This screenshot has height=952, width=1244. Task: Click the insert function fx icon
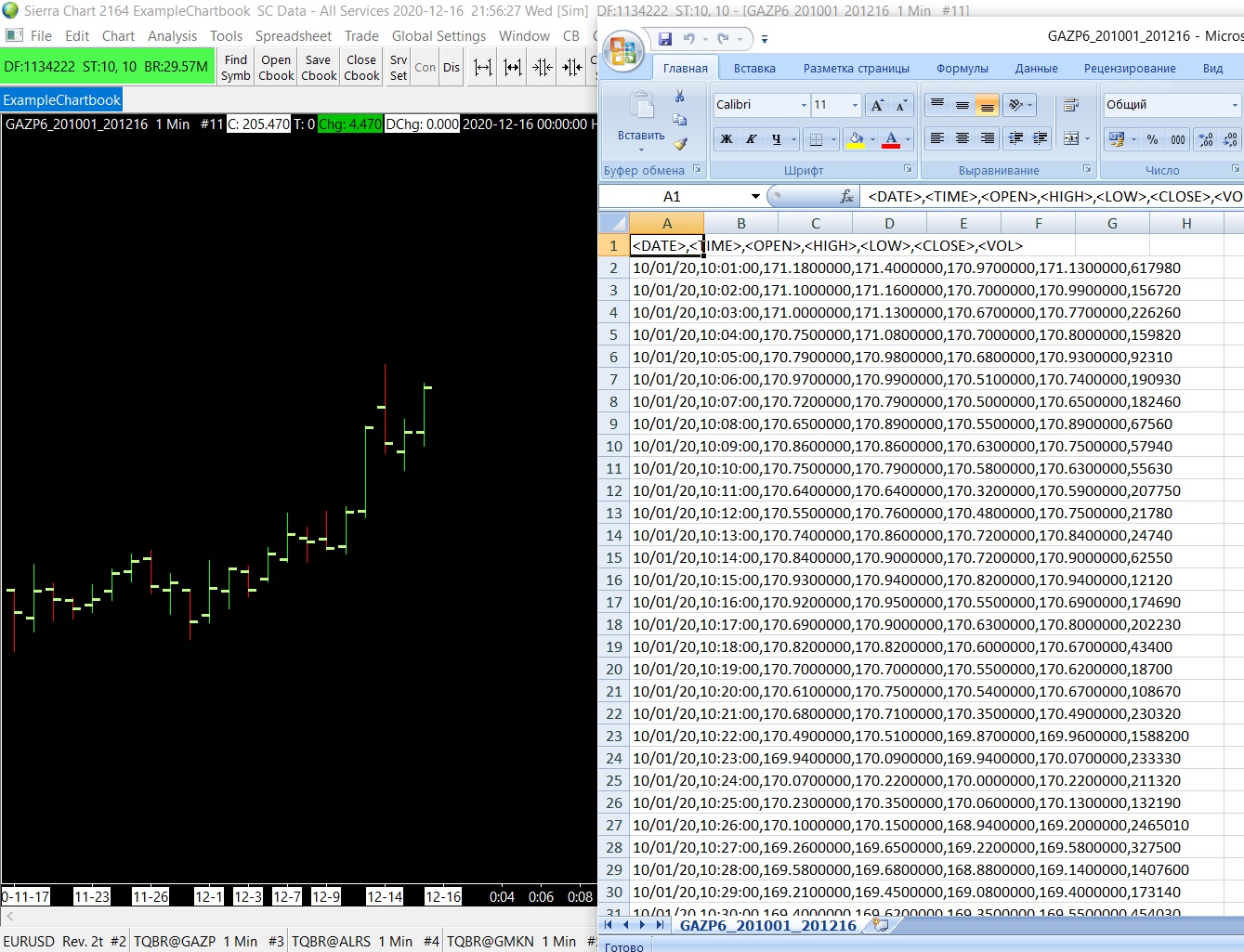[x=846, y=196]
